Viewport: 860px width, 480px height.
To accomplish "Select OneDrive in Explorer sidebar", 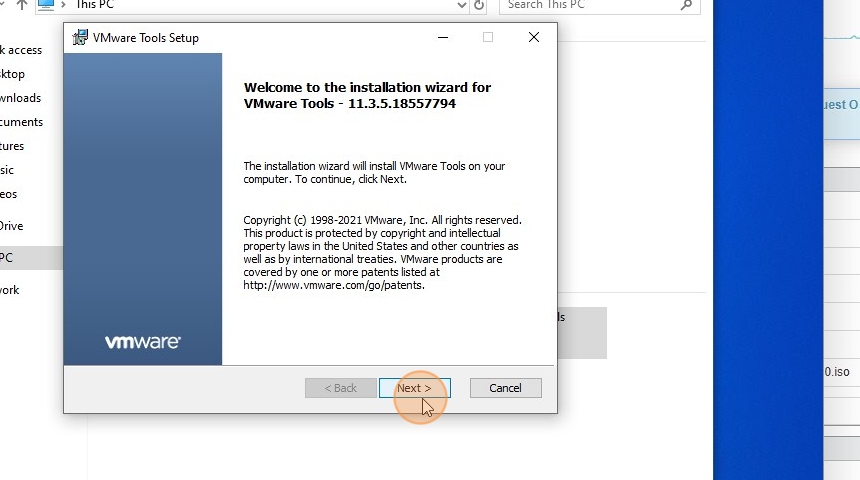I will click(12, 226).
